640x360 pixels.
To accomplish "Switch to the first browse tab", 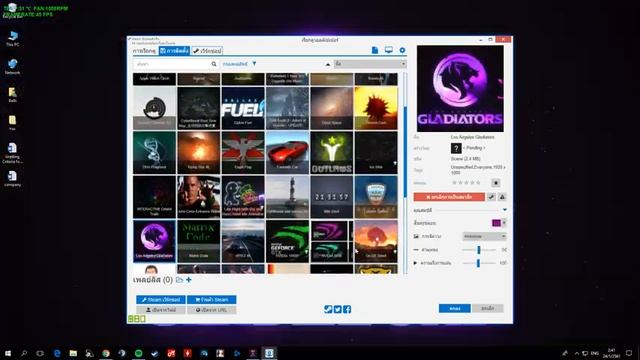I will coord(144,51).
